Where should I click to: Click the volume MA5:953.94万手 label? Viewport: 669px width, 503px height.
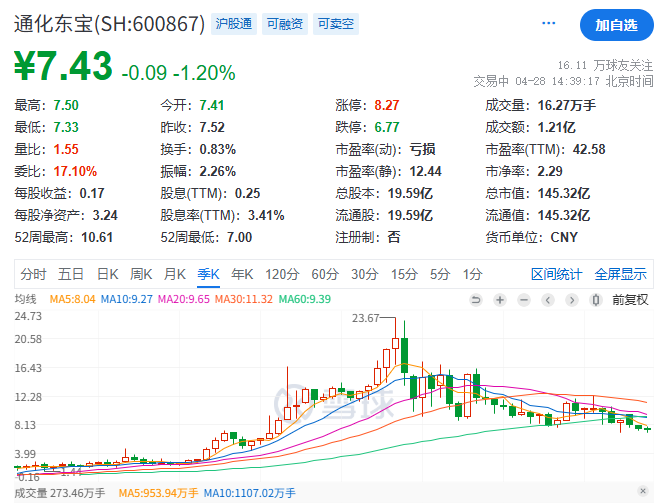(x=158, y=493)
